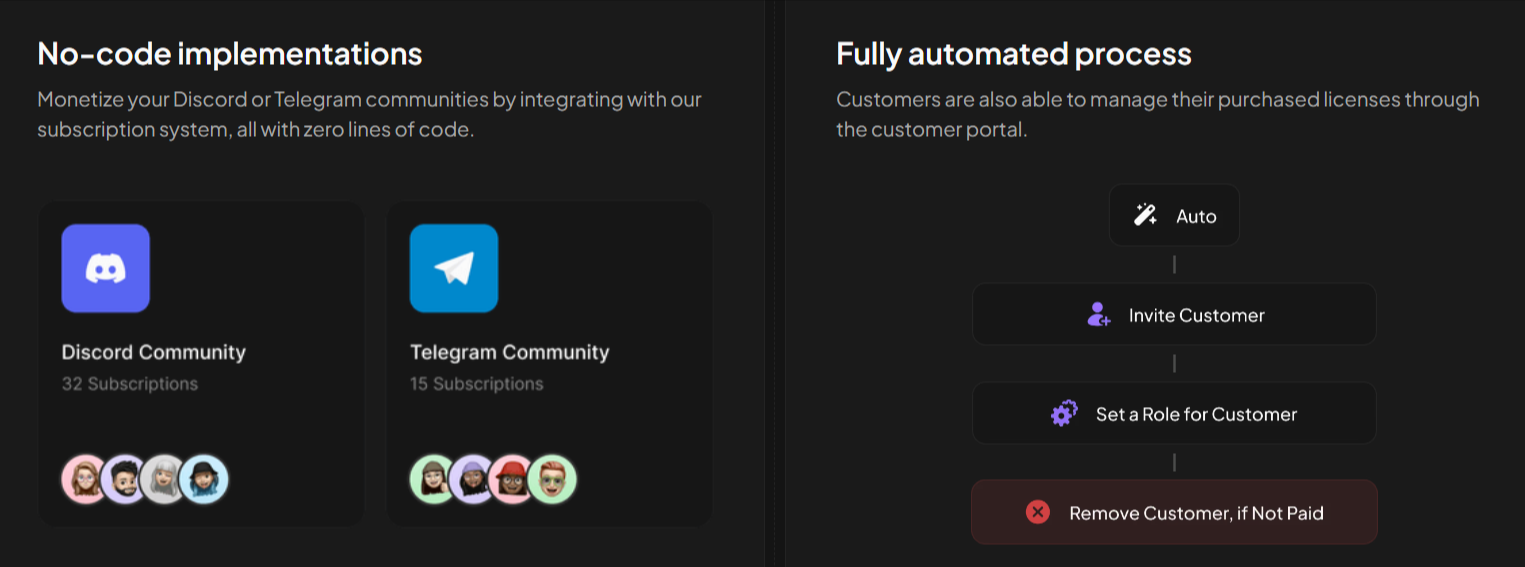
Task: Select sunglasses avatar in Telegram Community card
Action: (552, 479)
